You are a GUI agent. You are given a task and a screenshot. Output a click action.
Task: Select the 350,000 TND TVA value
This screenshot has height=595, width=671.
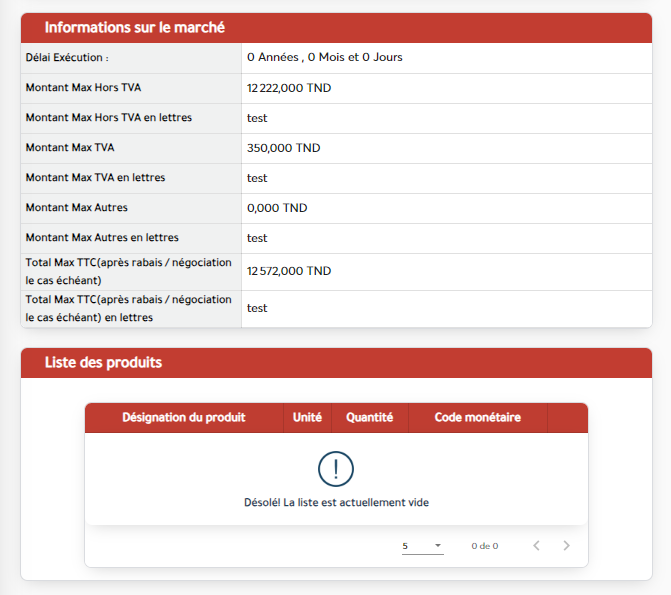(283, 148)
